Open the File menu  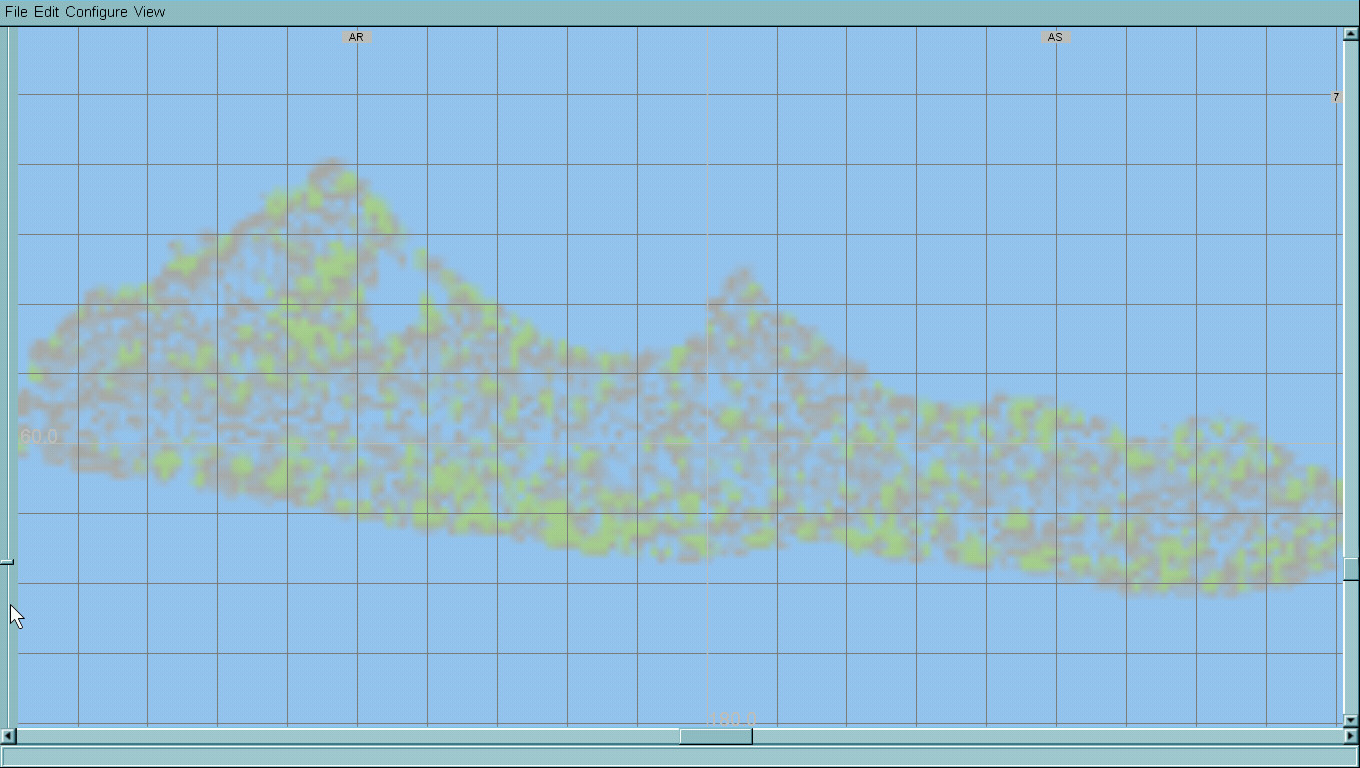(16, 12)
